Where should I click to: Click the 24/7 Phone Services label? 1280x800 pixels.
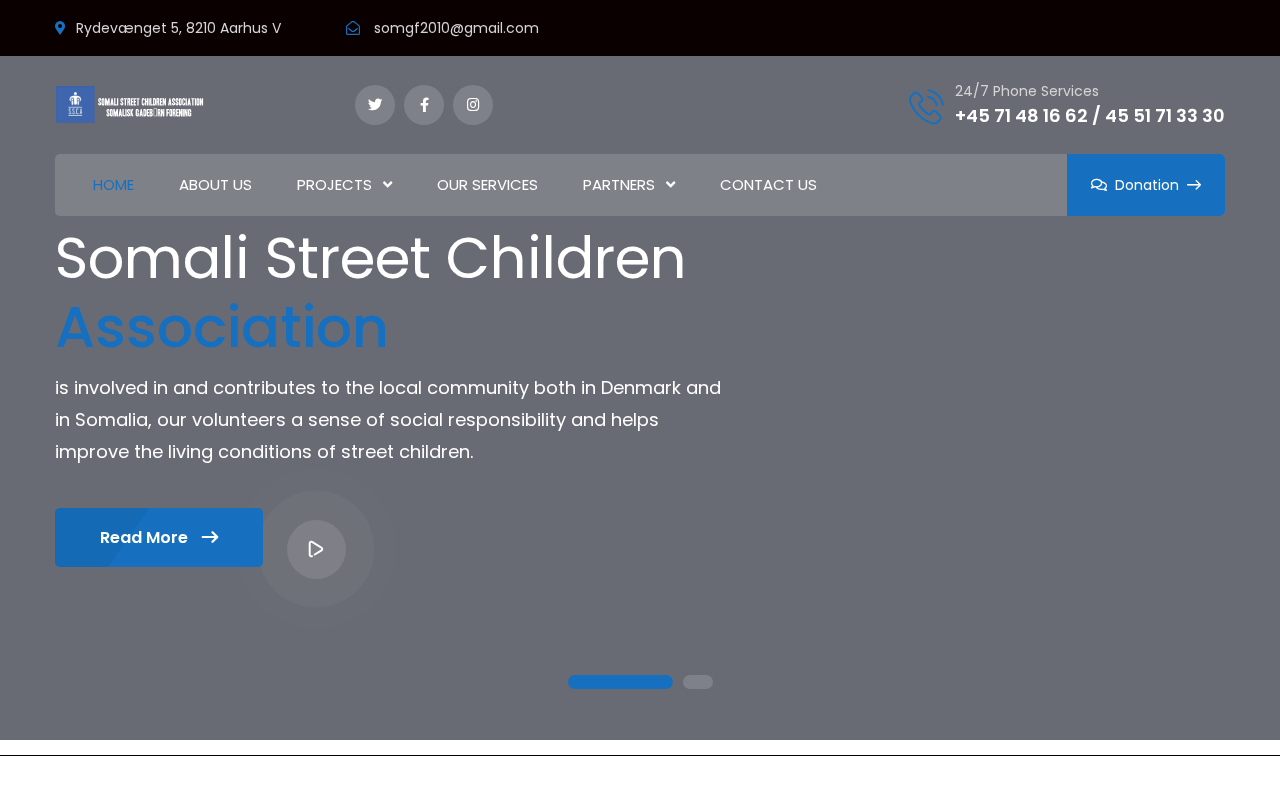pos(1027,91)
